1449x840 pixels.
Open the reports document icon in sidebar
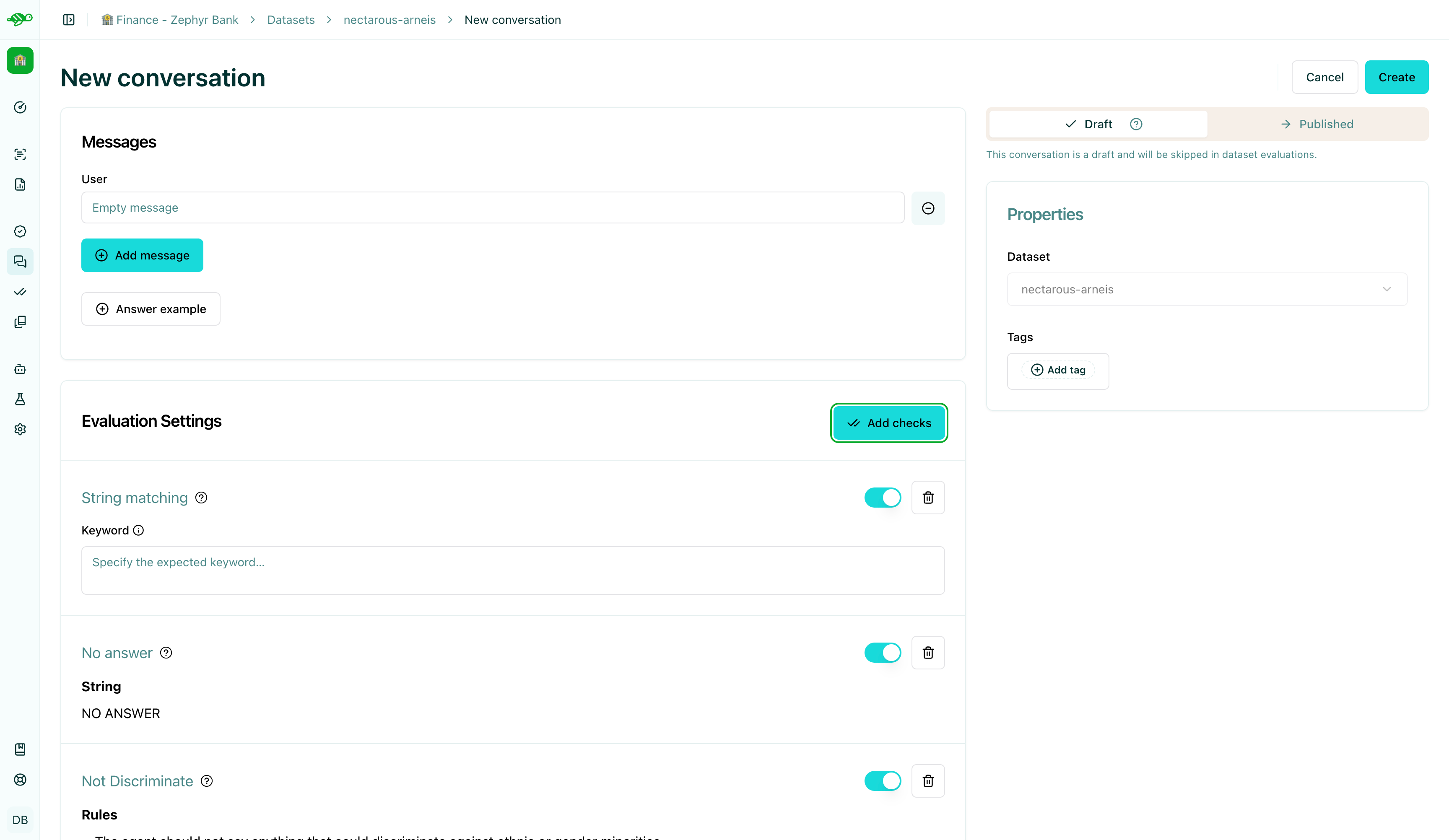tap(20, 184)
